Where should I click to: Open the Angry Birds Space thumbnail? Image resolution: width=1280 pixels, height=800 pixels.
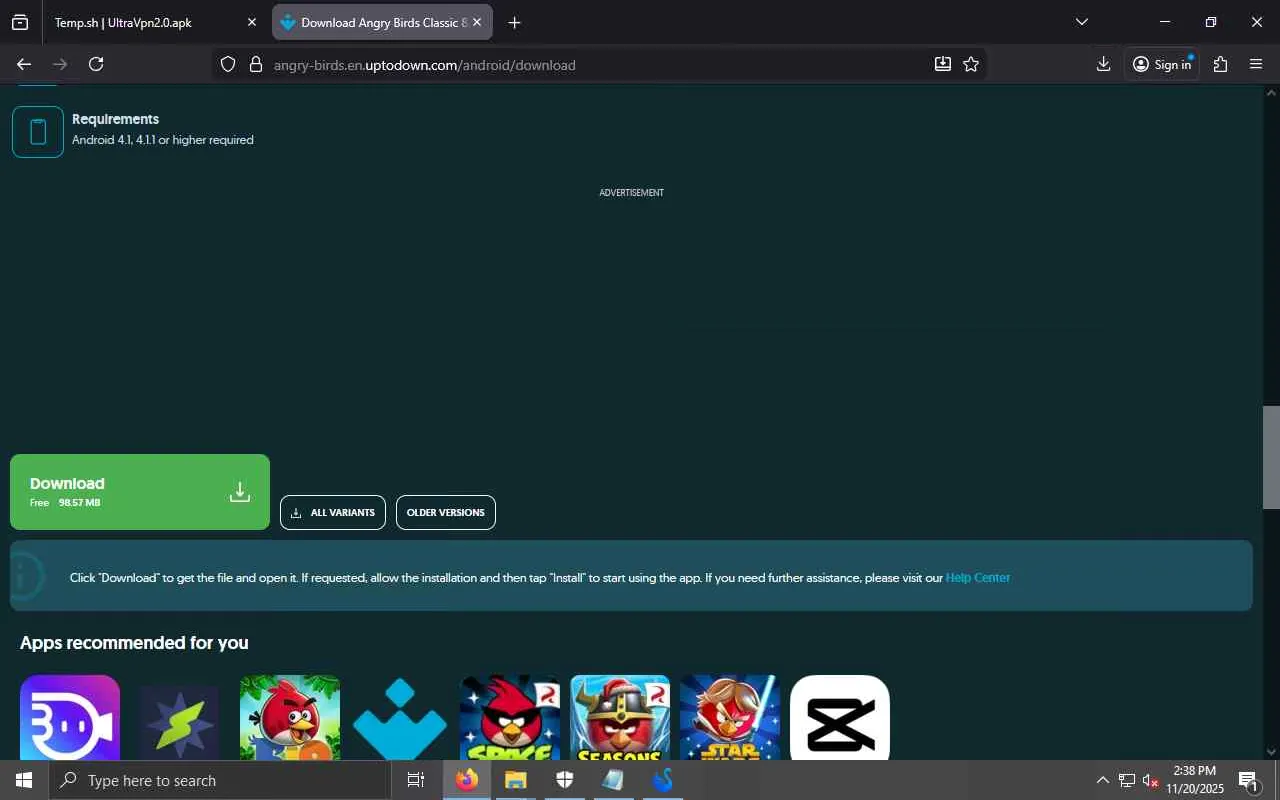point(510,717)
